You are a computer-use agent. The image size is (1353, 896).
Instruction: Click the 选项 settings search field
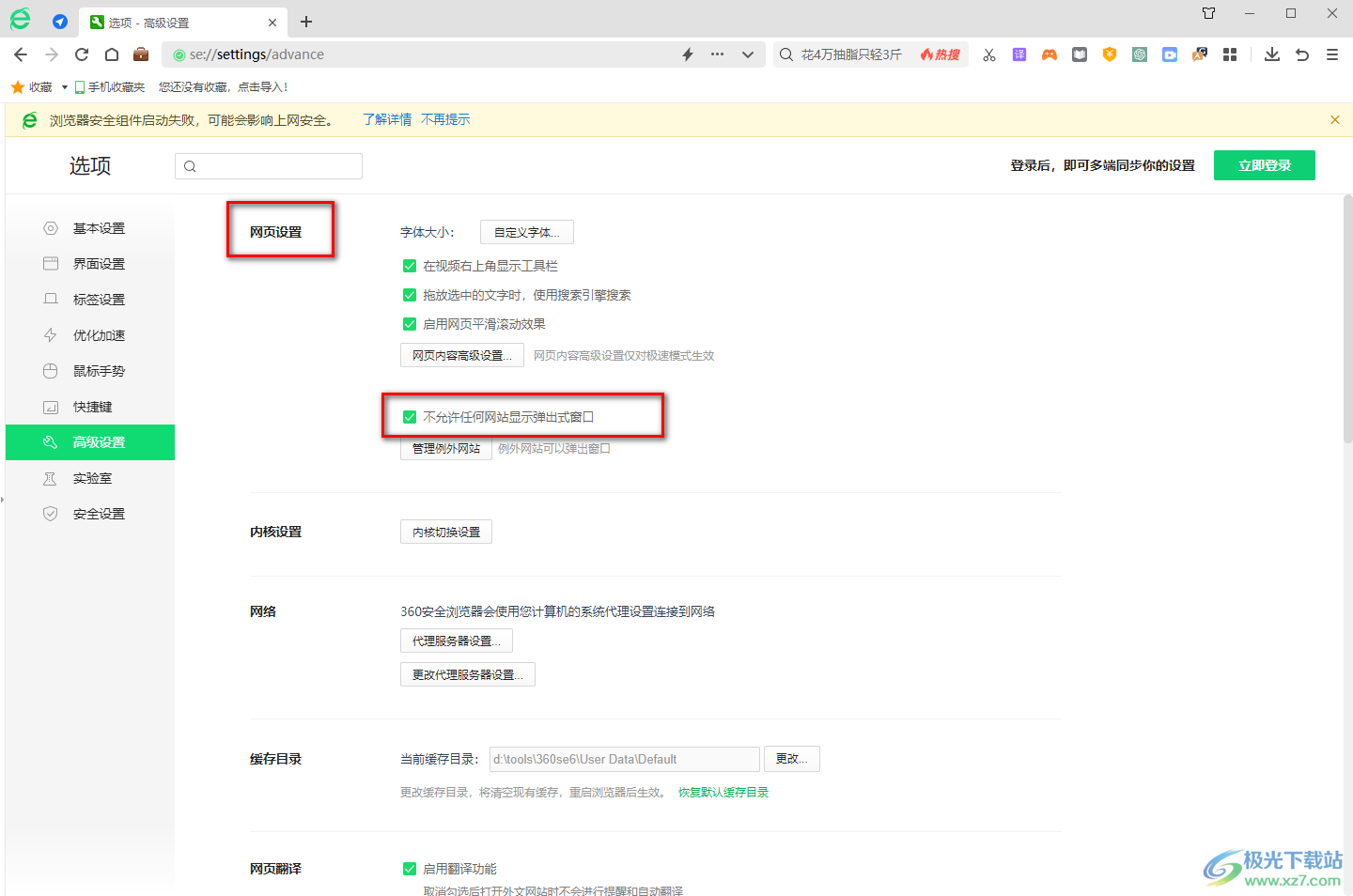[269, 166]
